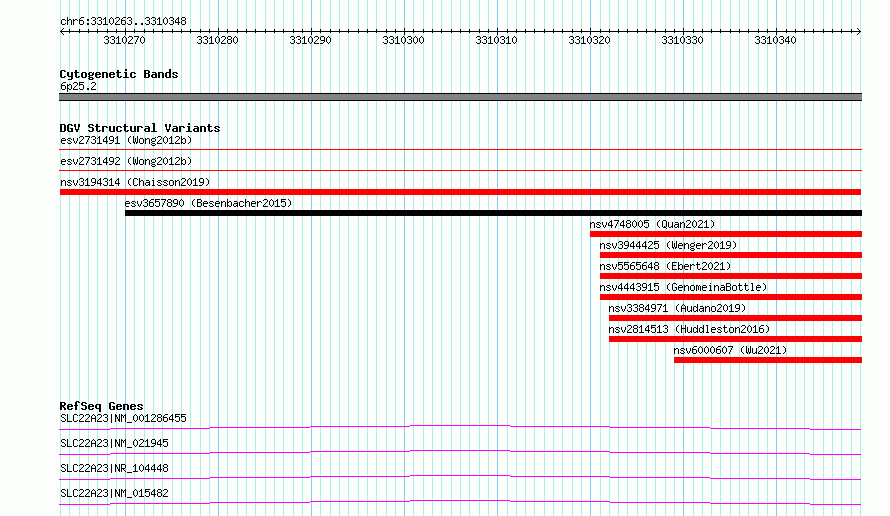
Task: Click the gray 6p25.2 cytoband bar
Action: 460,97
